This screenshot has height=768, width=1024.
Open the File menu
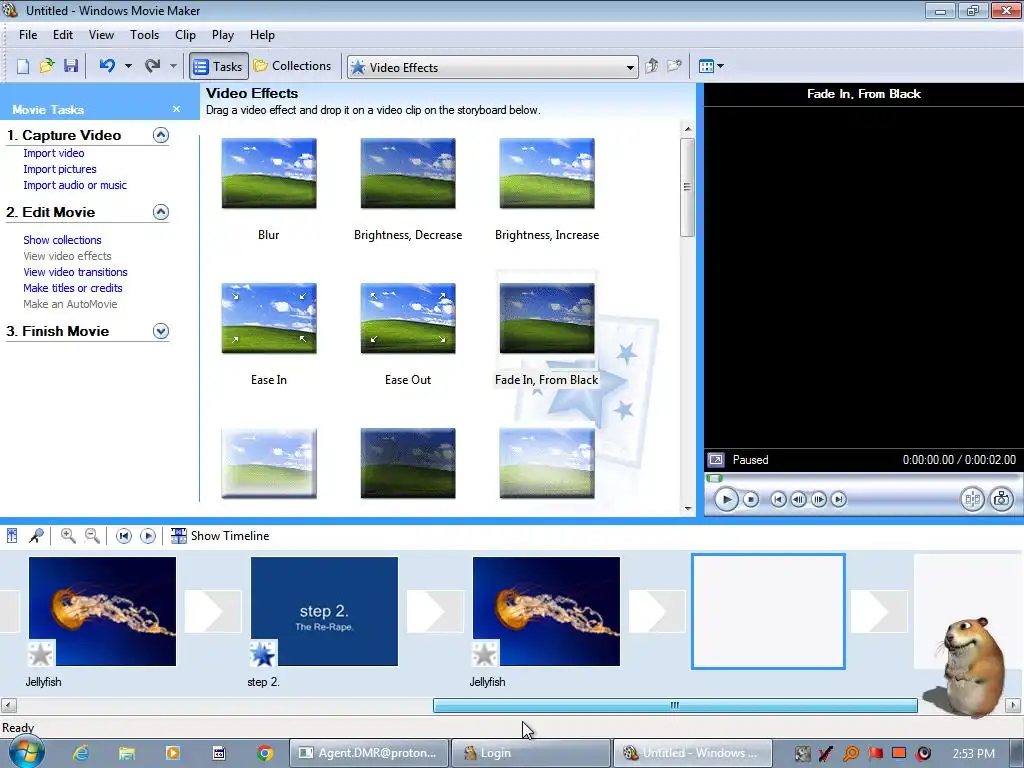[27, 35]
